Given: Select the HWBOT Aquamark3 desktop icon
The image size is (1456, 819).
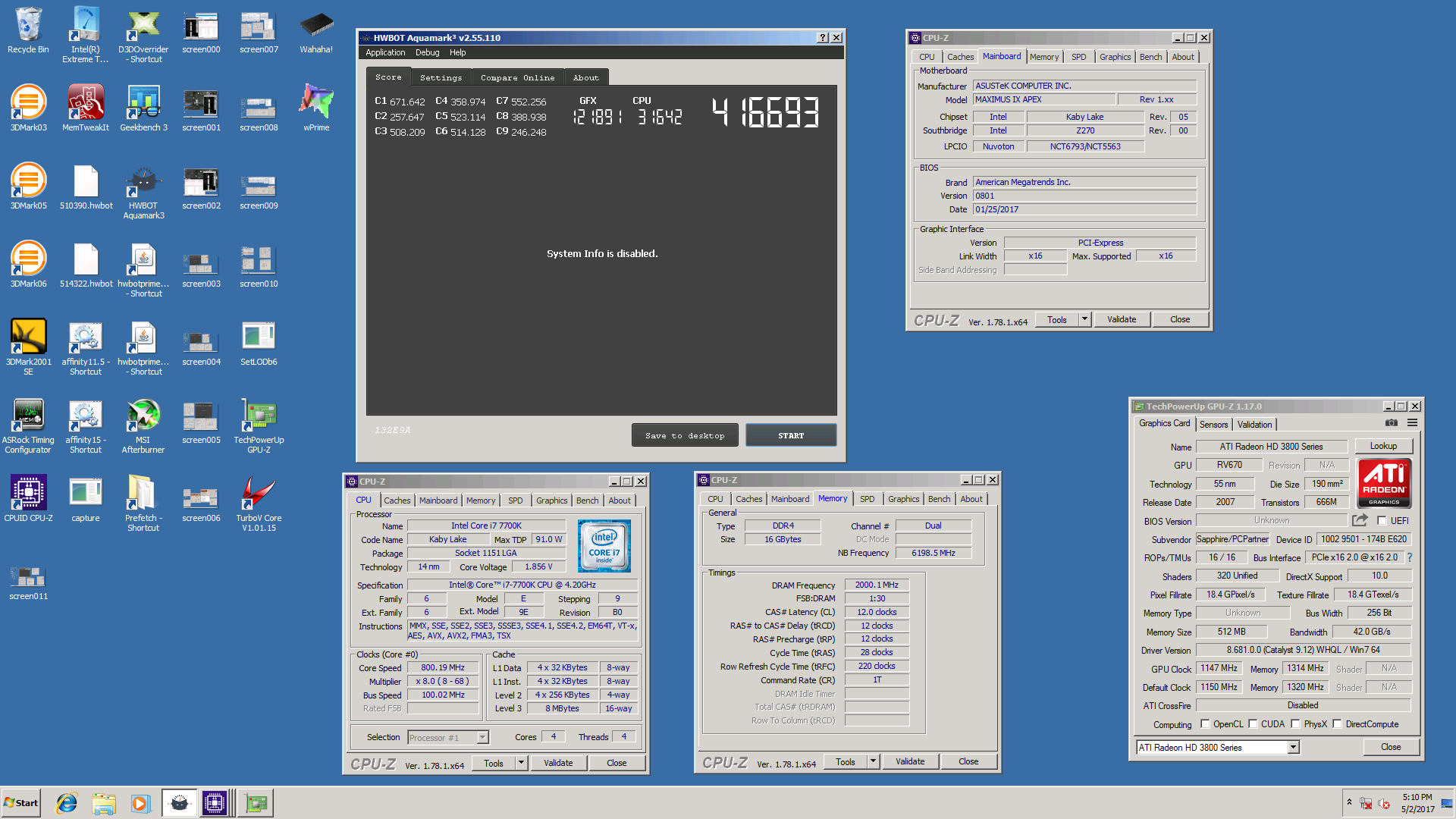Looking at the screenshot, I should tap(143, 193).
